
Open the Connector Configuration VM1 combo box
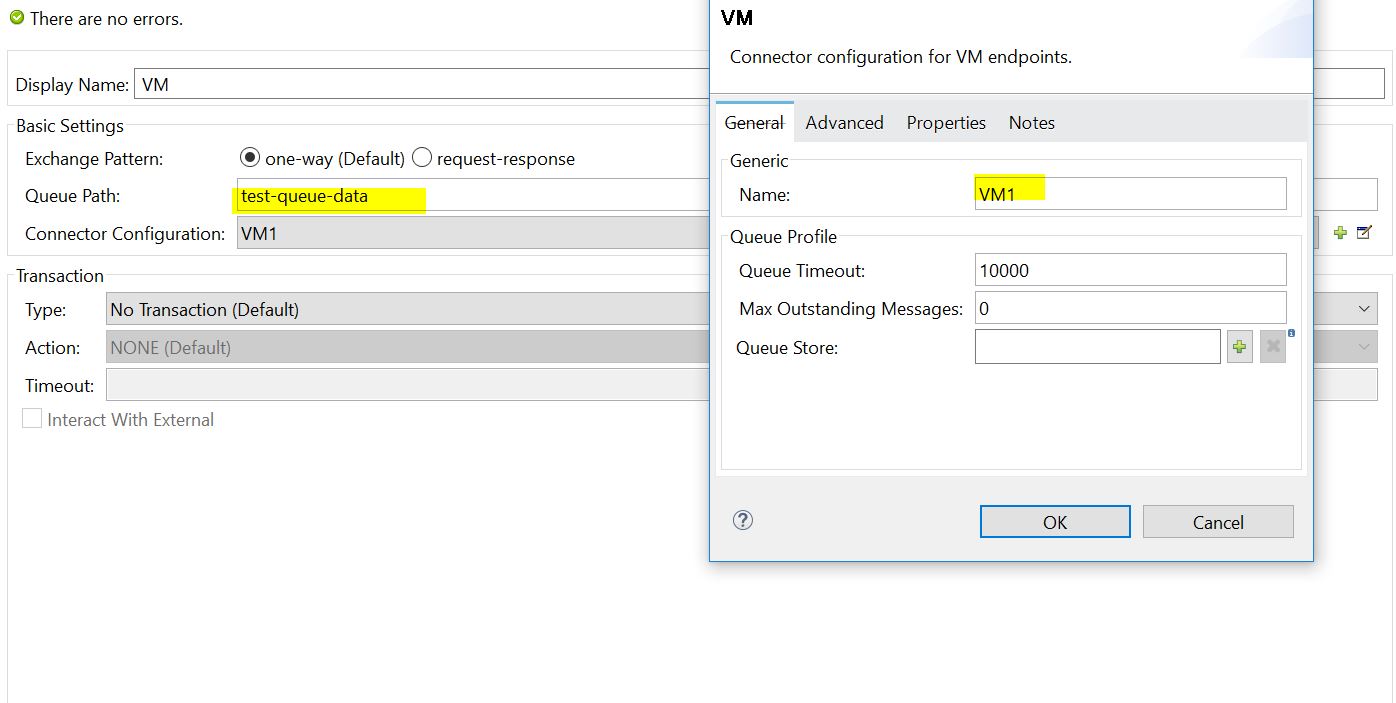470,234
